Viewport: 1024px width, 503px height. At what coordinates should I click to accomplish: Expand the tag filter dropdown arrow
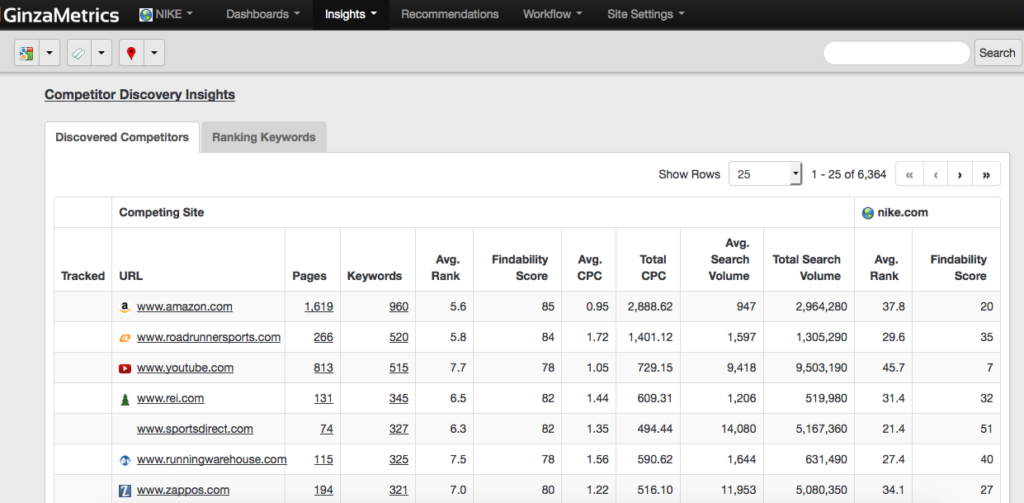(x=102, y=54)
